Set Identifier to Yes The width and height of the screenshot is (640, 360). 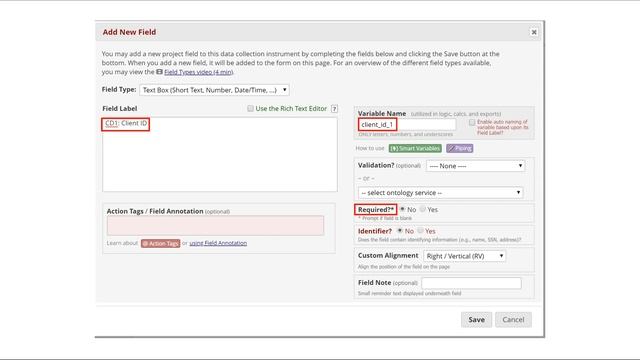(420, 231)
